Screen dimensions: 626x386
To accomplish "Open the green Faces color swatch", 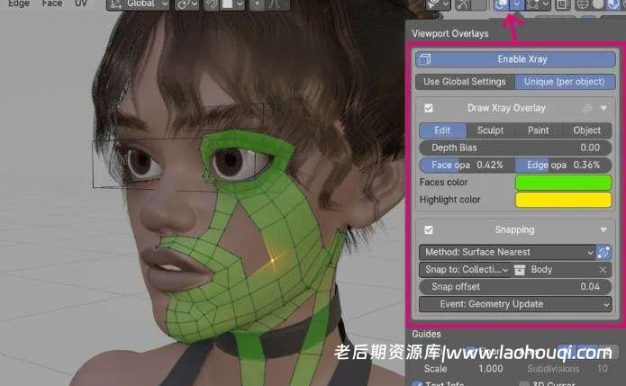I will 563,182.
